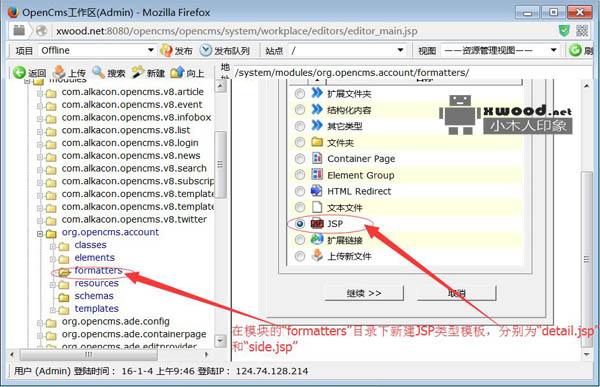The image size is (600, 387).
Task: Open the 项目 Offline project dropdown
Action: click(x=97, y=50)
